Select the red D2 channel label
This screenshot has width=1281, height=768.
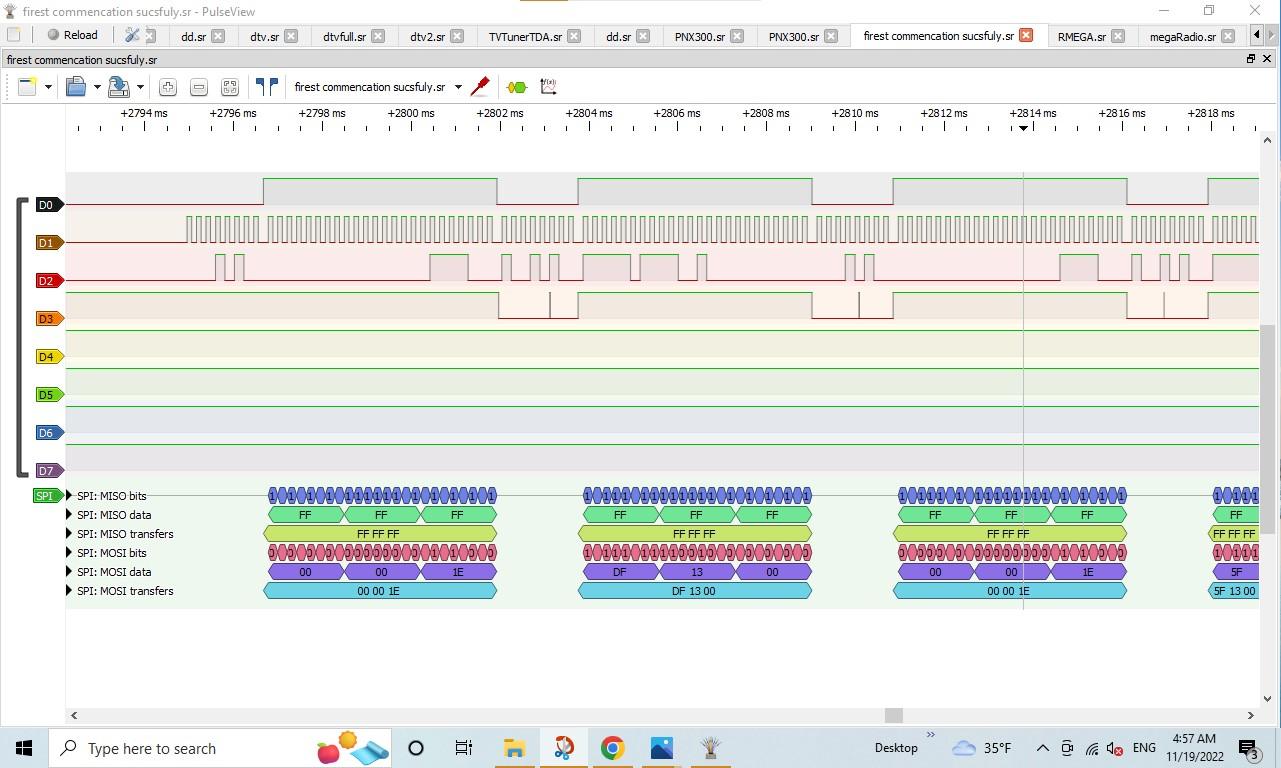pos(49,281)
